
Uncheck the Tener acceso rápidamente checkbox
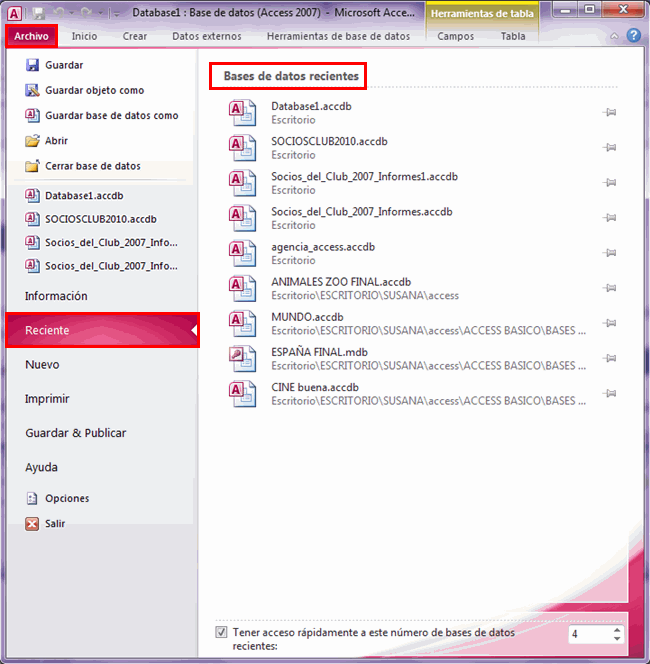[x=221, y=633]
